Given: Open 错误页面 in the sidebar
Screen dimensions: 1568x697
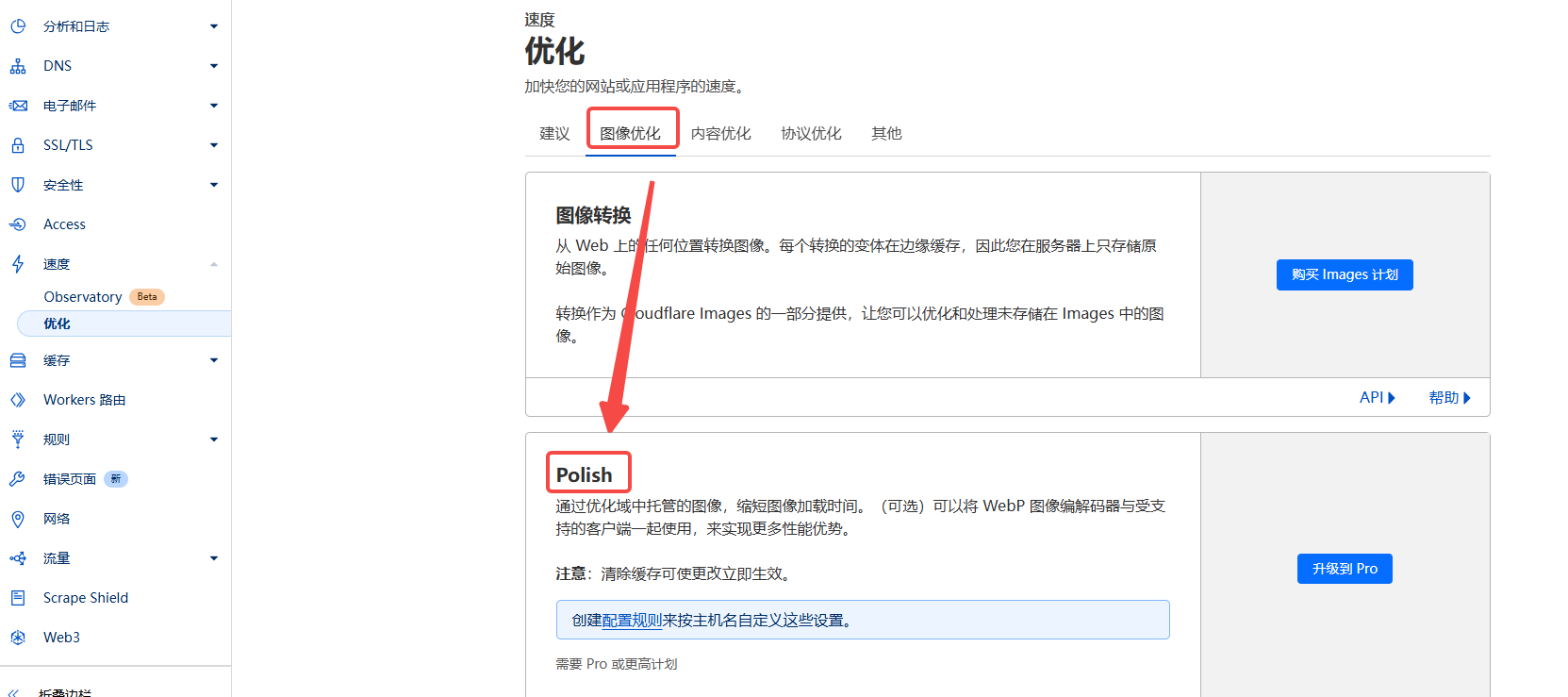Looking at the screenshot, I should 70,479.
